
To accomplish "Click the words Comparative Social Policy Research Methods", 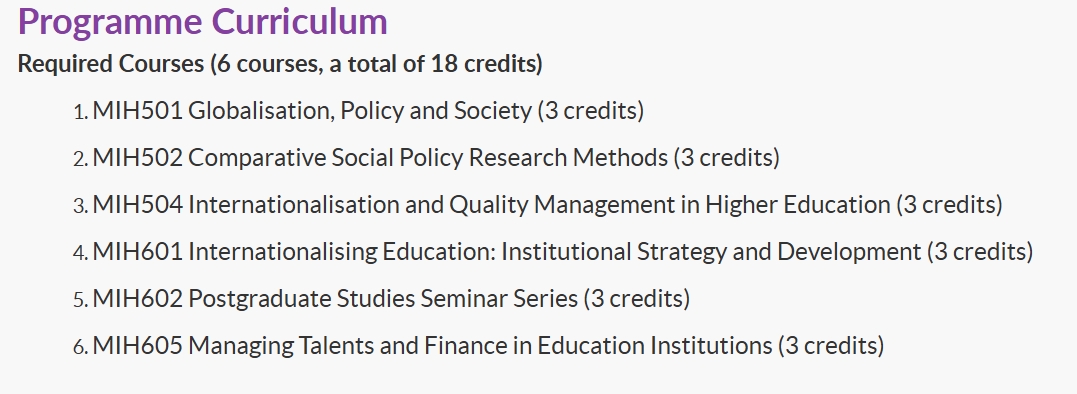I will click(428, 158).
